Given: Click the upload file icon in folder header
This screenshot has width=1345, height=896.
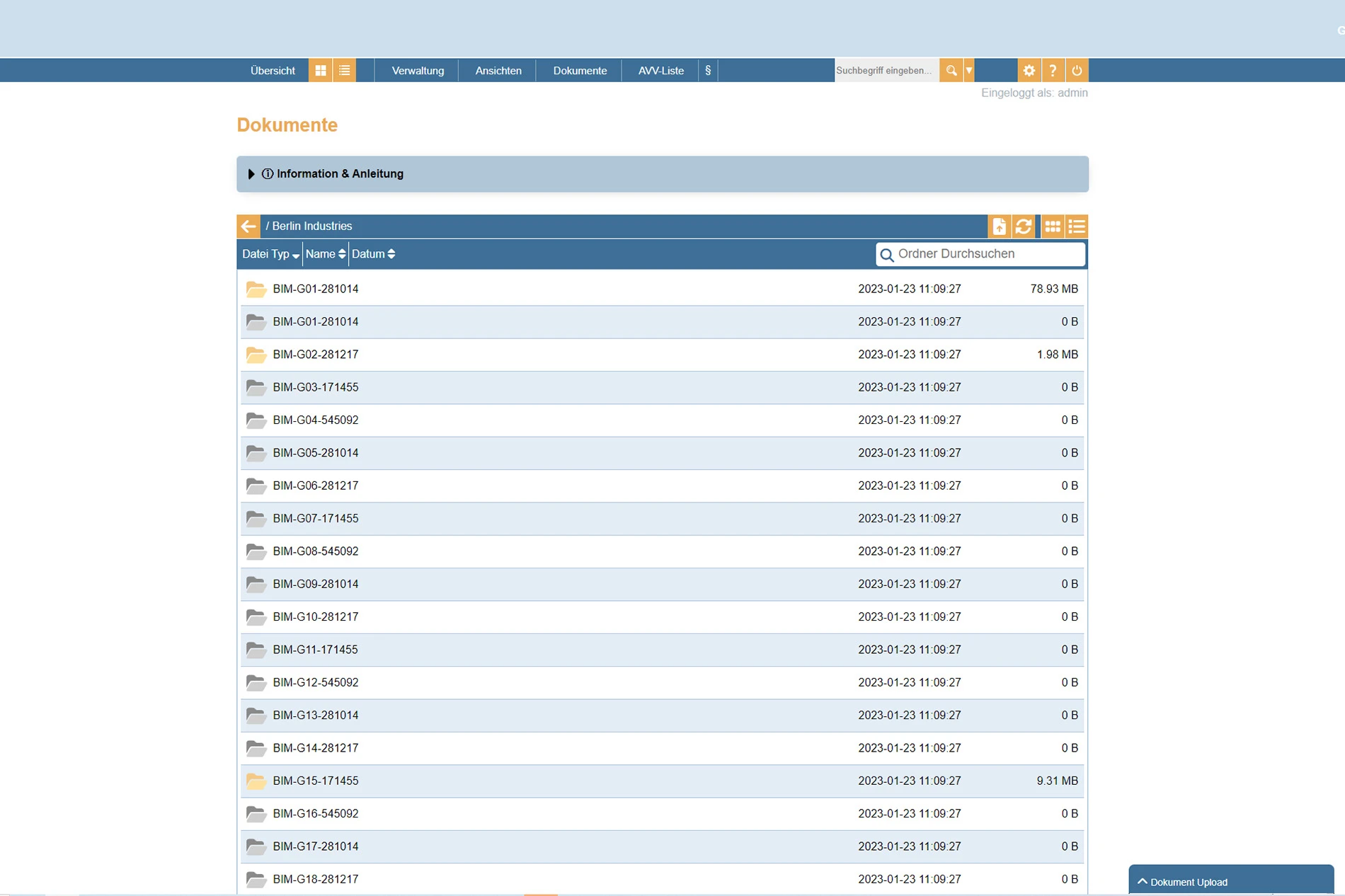Looking at the screenshot, I should [999, 226].
